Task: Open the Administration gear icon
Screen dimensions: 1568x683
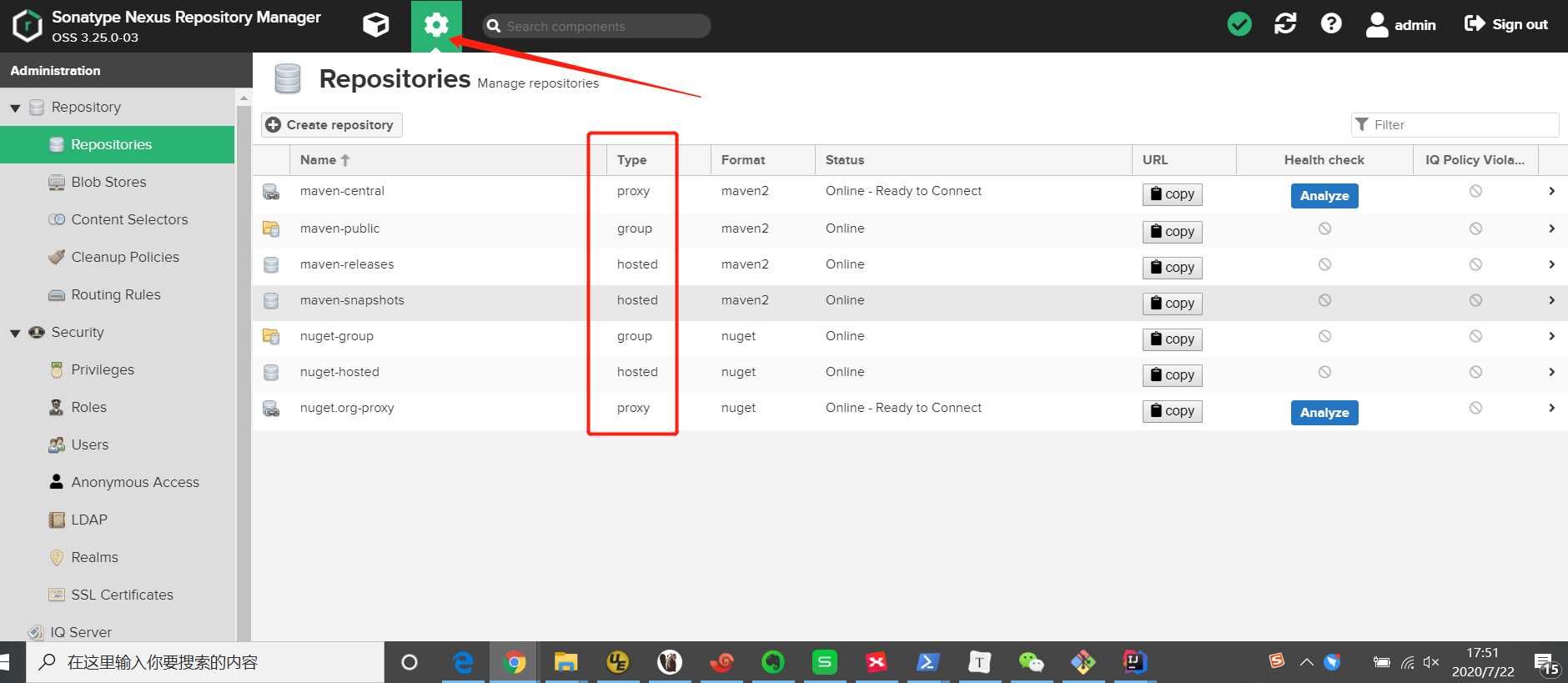Action: pyautogui.click(x=436, y=26)
